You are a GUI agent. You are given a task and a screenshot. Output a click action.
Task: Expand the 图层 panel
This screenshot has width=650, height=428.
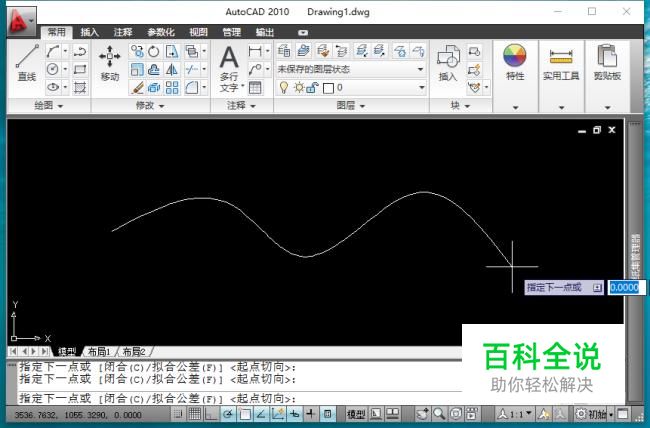coord(351,106)
